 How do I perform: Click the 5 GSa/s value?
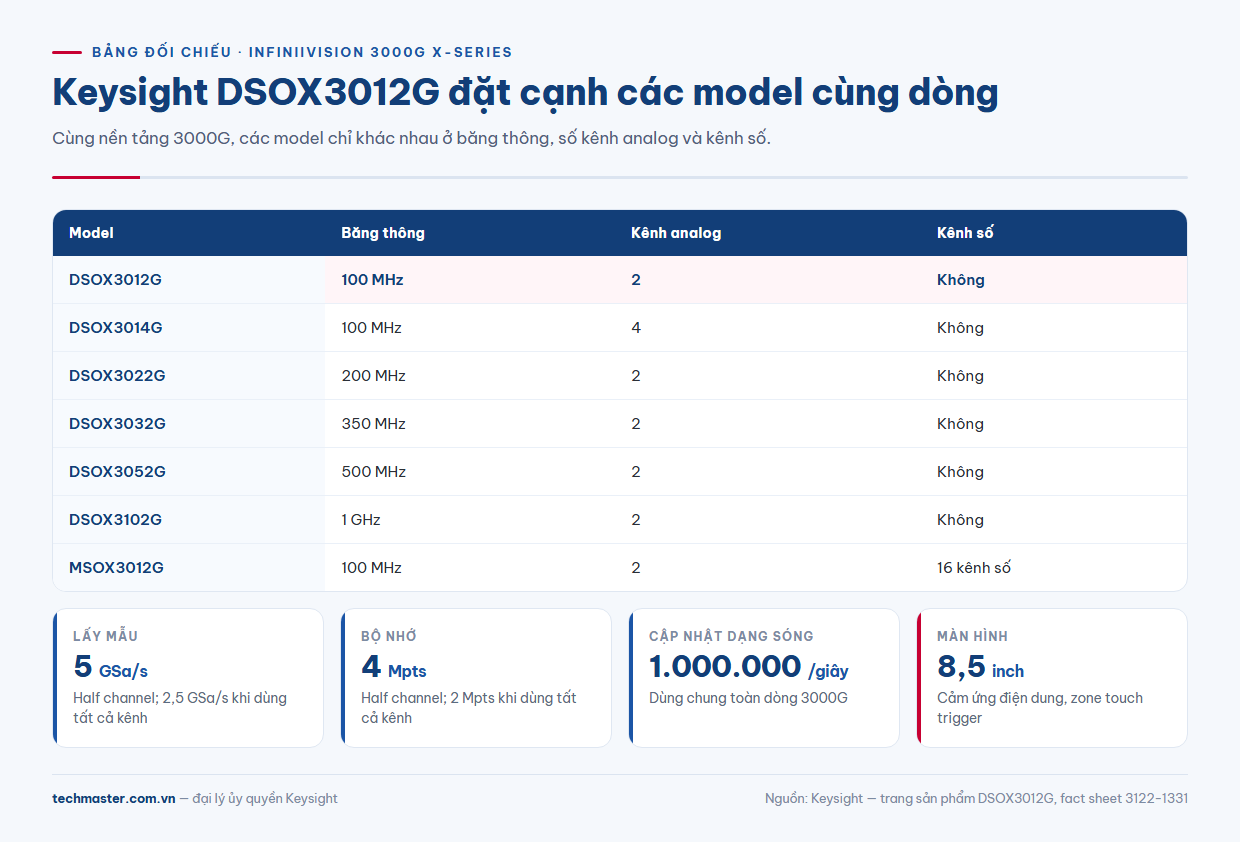tap(110, 667)
